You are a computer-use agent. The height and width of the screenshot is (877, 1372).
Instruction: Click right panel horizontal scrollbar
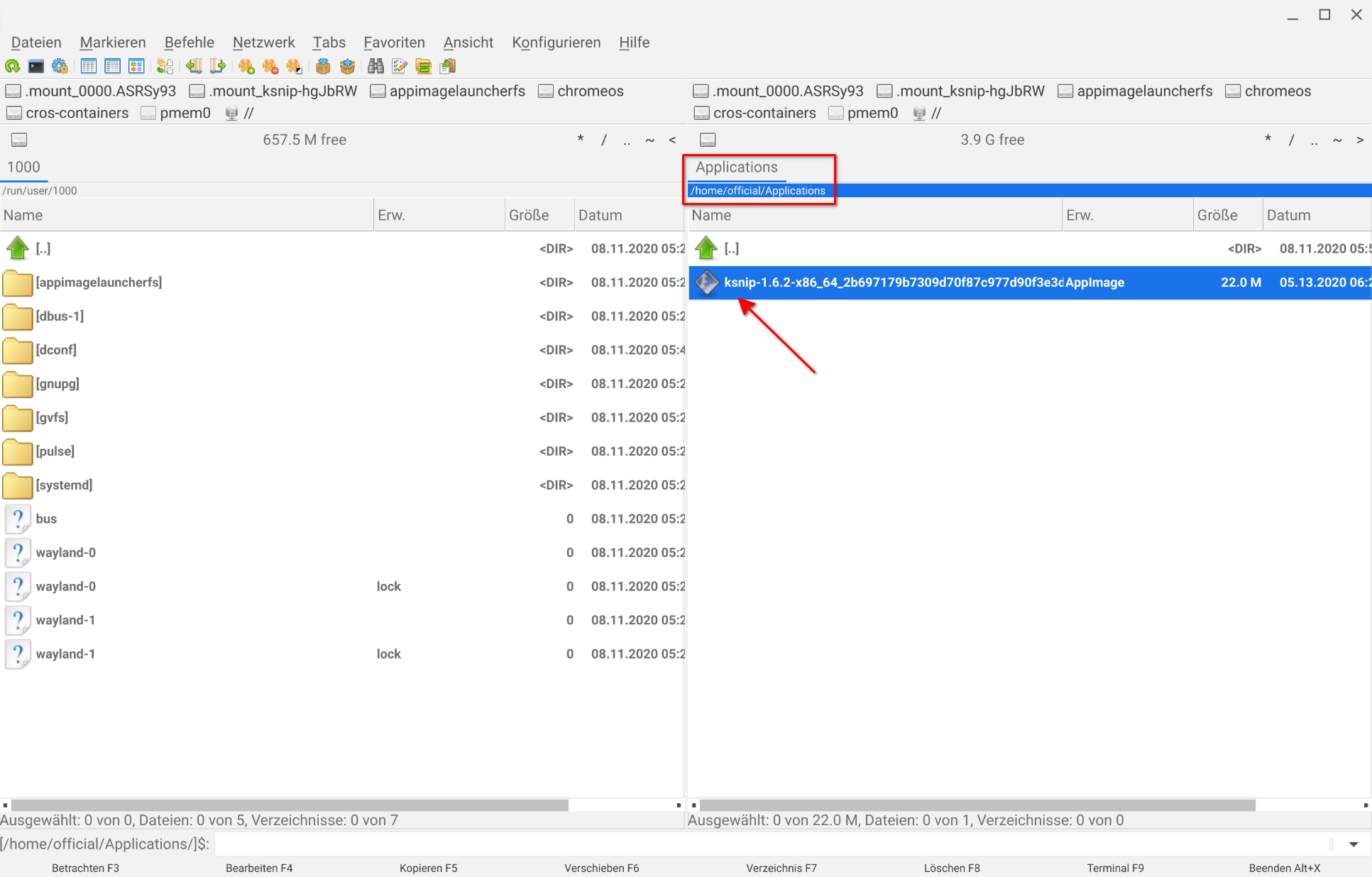tap(977, 805)
